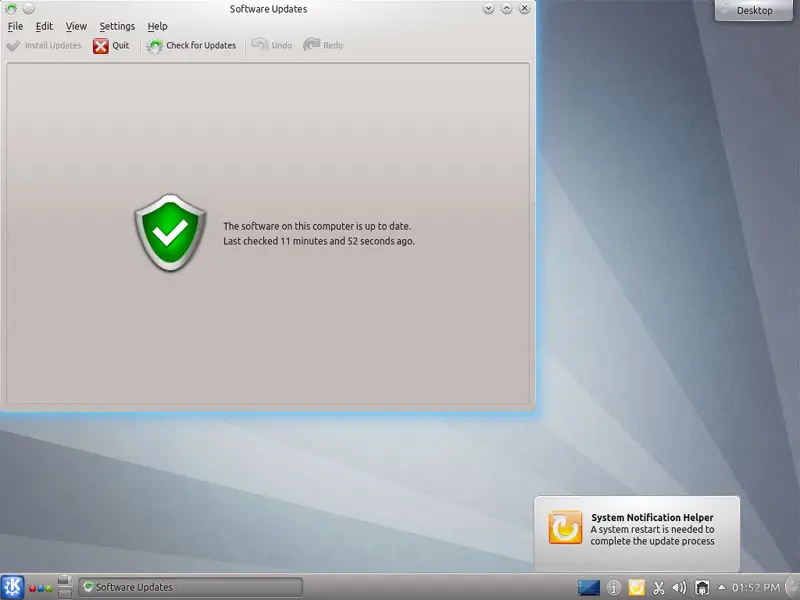Viewport: 800px width, 600px height.
Task: Maximize the Software Updates window
Action: tap(506, 8)
